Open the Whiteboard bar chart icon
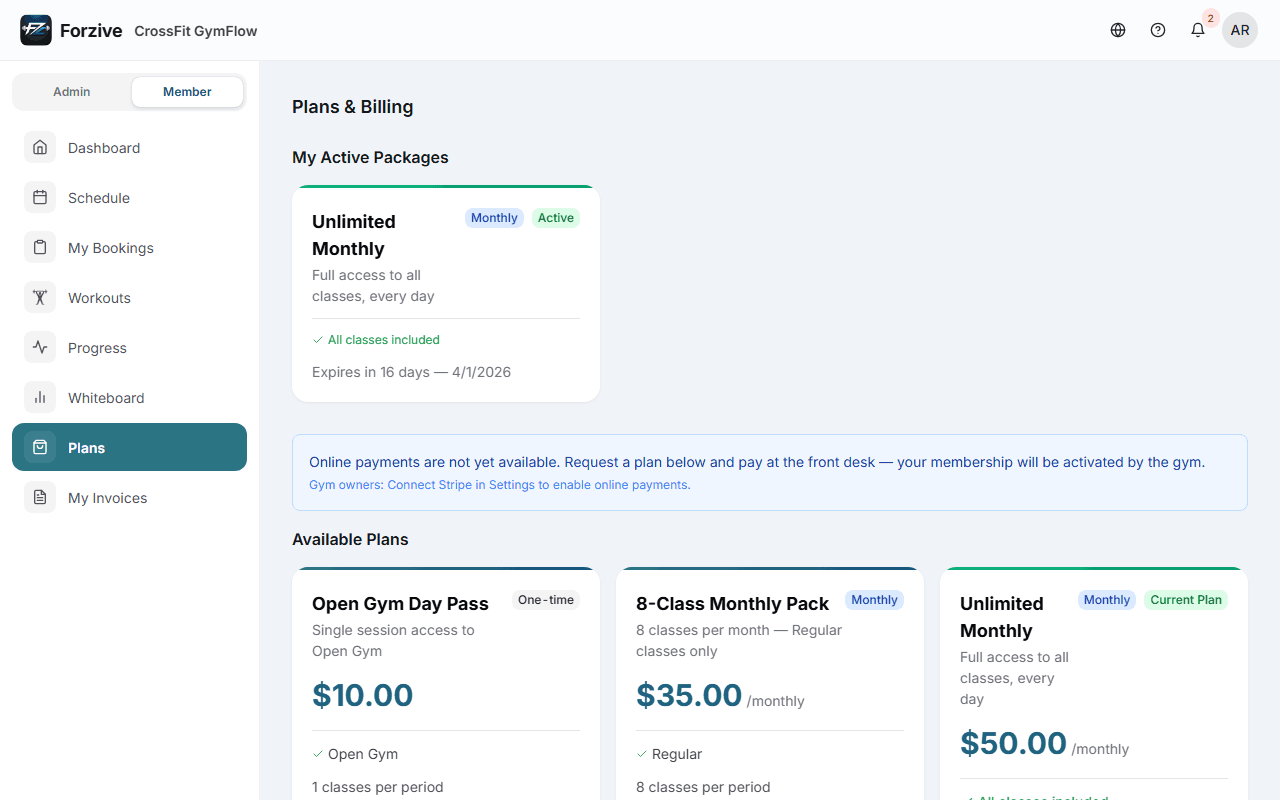Screen dimensions: 1280x800 40,397
